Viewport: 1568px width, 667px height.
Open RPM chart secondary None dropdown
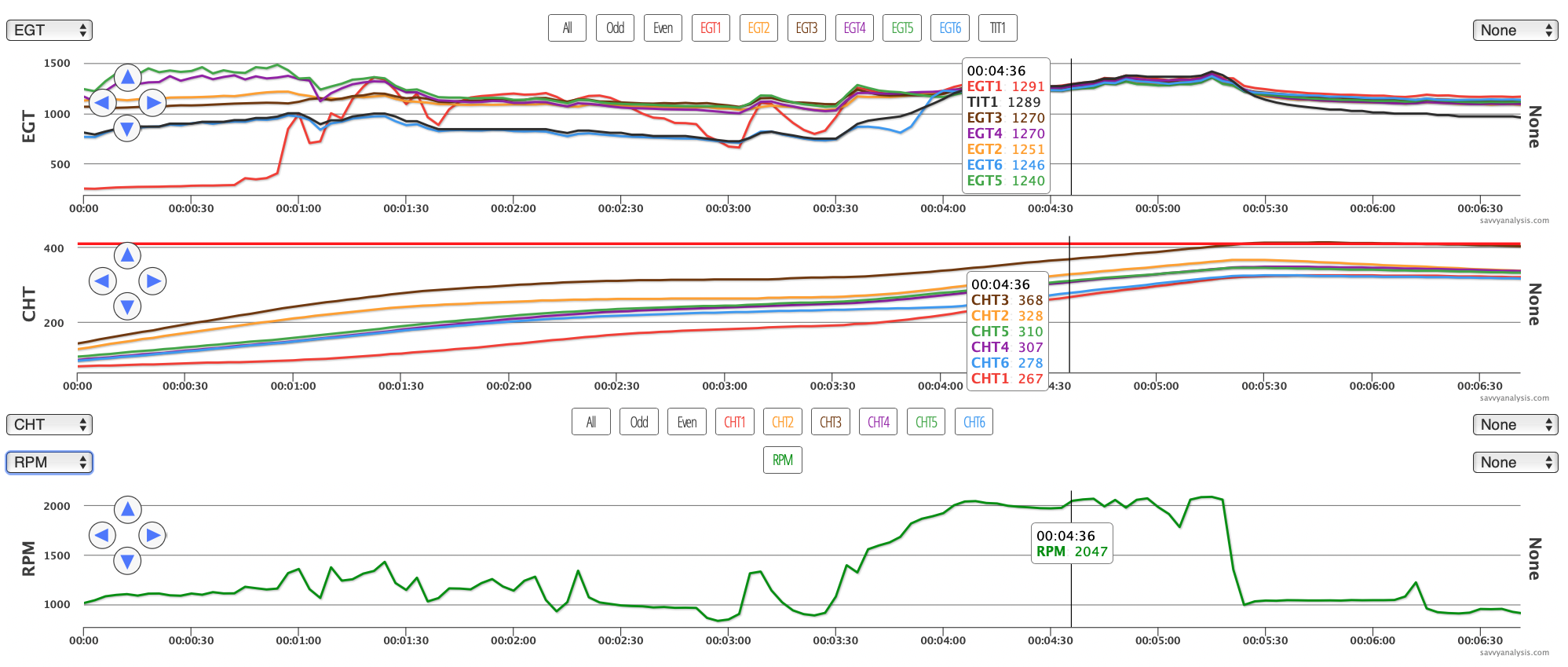pyautogui.click(x=1515, y=462)
